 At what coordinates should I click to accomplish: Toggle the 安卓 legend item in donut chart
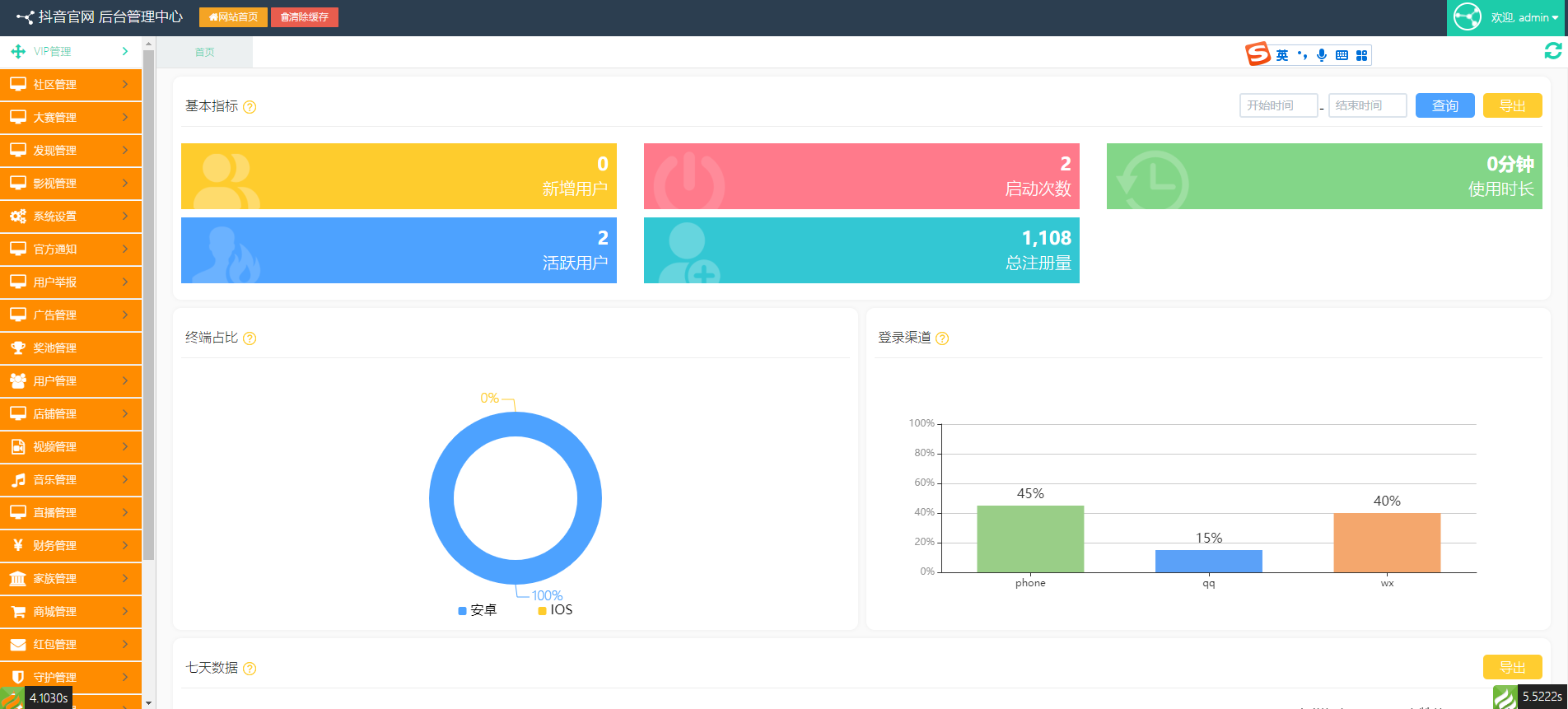coord(478,610)
